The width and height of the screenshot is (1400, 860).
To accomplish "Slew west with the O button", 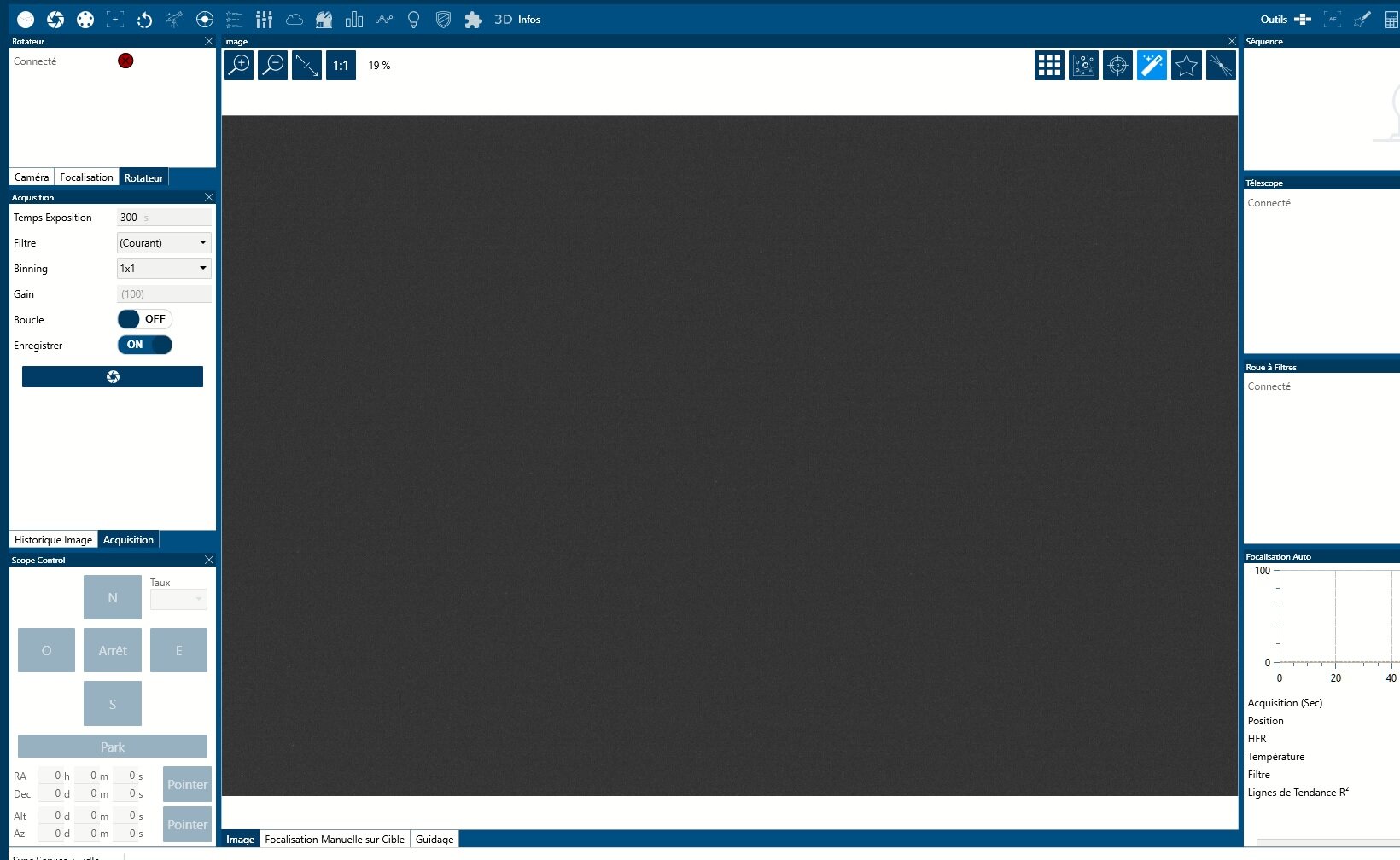I will (46, 650).
